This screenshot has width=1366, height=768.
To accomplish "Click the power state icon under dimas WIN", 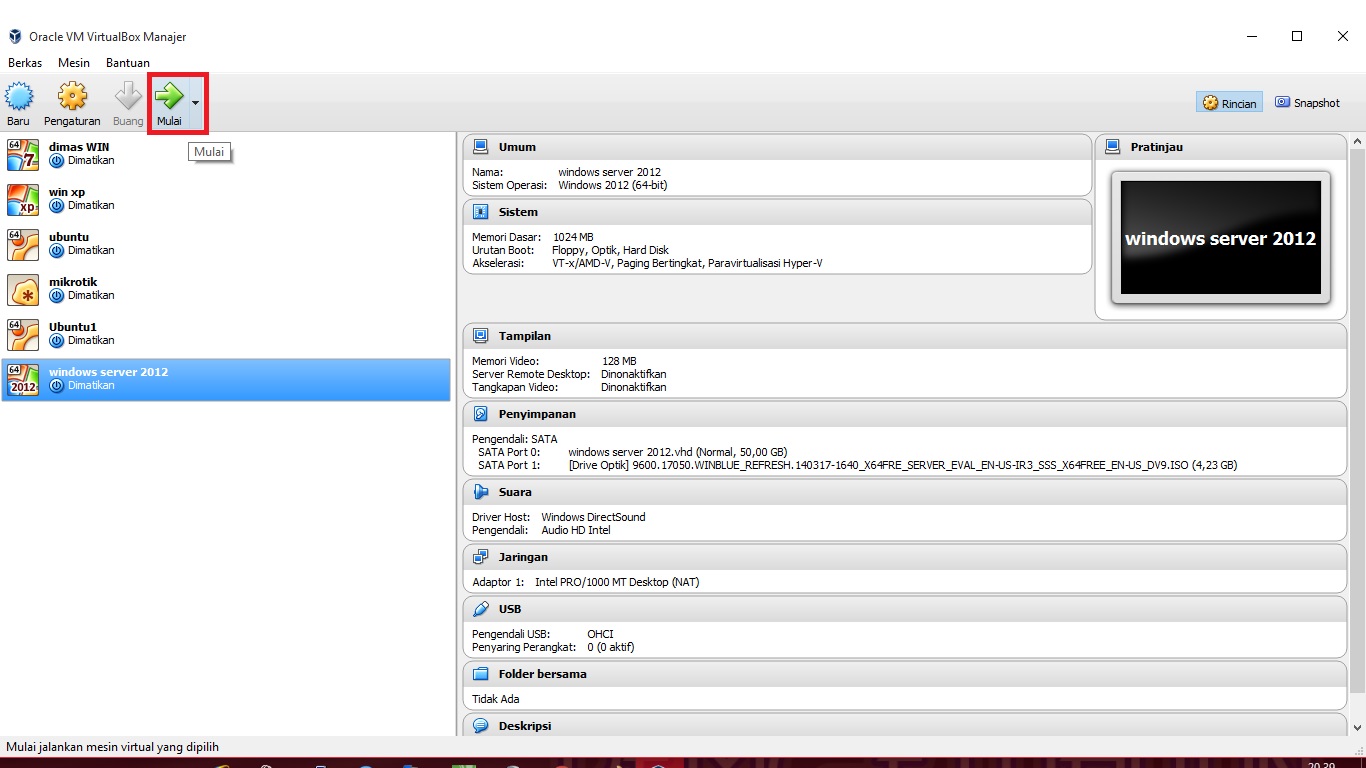I will 57,161.
